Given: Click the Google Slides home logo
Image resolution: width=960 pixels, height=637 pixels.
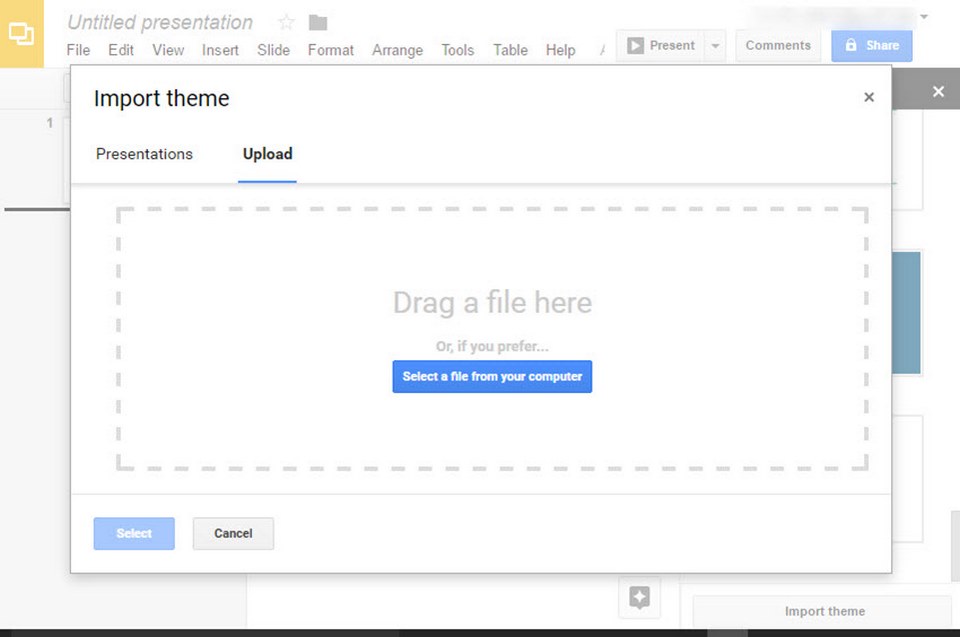Looking at the screenshot, I should 21,34.
